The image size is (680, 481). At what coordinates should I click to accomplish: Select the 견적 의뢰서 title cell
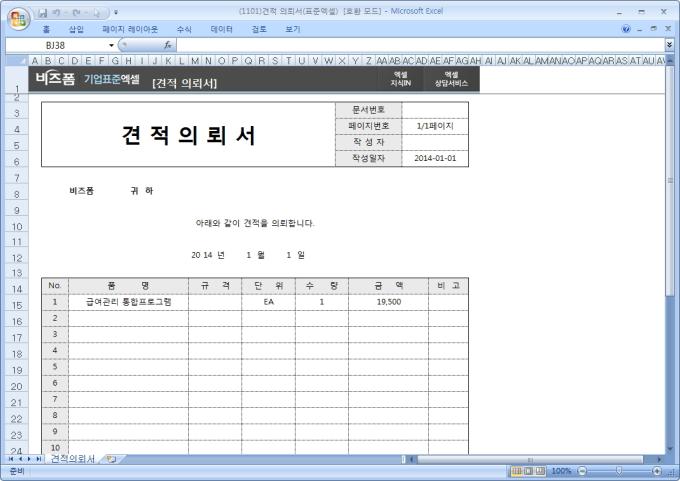click(x=188, y=134)
